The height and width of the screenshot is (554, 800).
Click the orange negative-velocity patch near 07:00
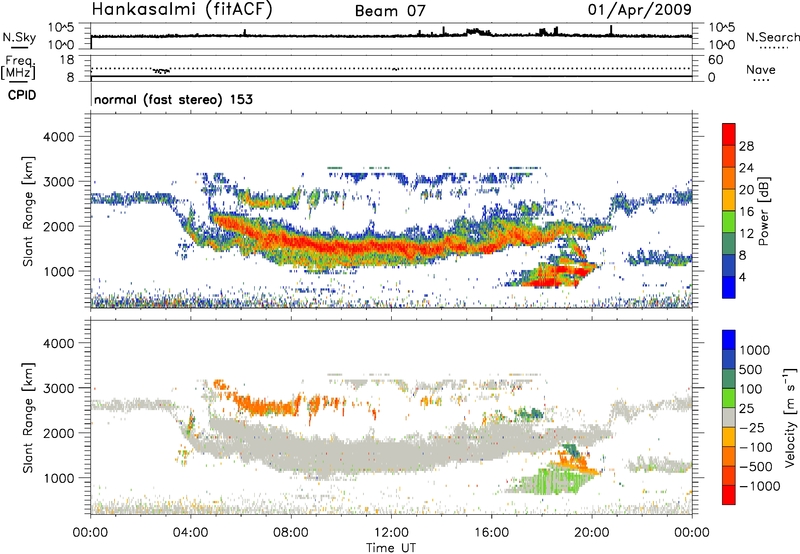[265, 407]
